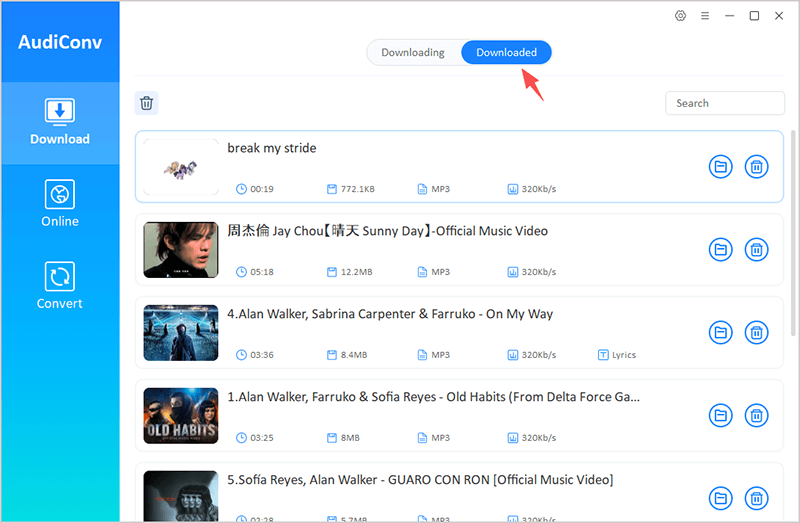800x523 pixels.
Task: Click 320Kb/s bitrate on Jay Chou row
Action: tap(539, 272)
